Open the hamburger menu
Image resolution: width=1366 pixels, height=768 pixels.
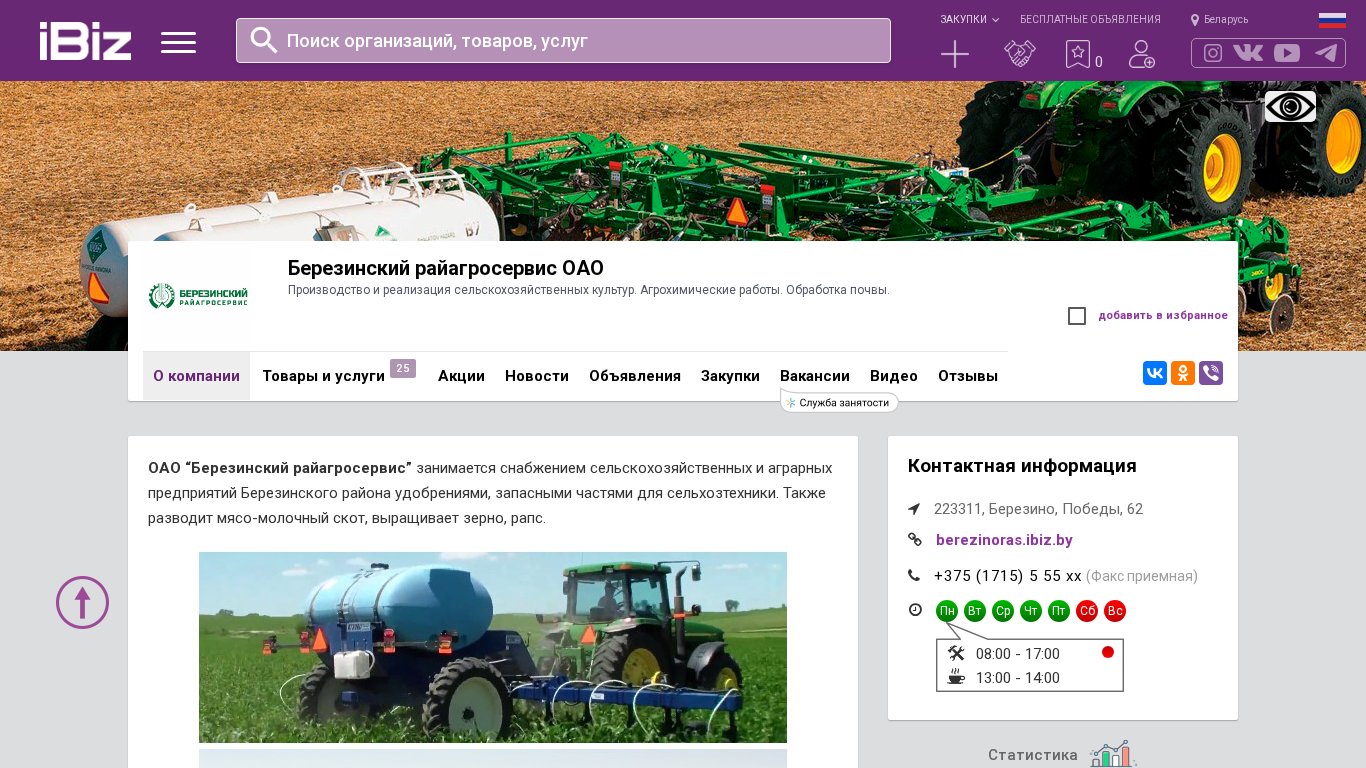coord(178,42)
